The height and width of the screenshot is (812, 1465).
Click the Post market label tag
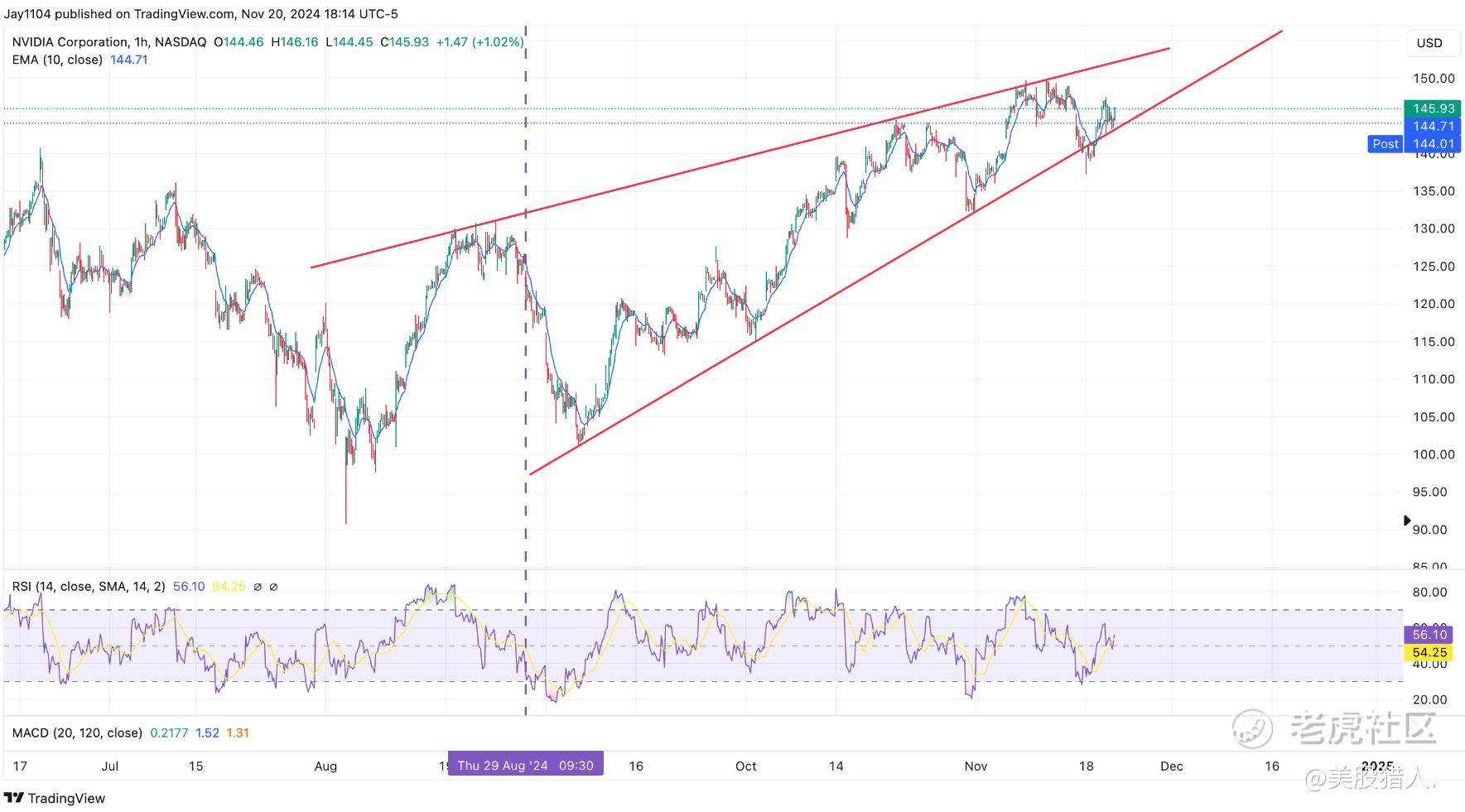click(x=1385, y=143)
